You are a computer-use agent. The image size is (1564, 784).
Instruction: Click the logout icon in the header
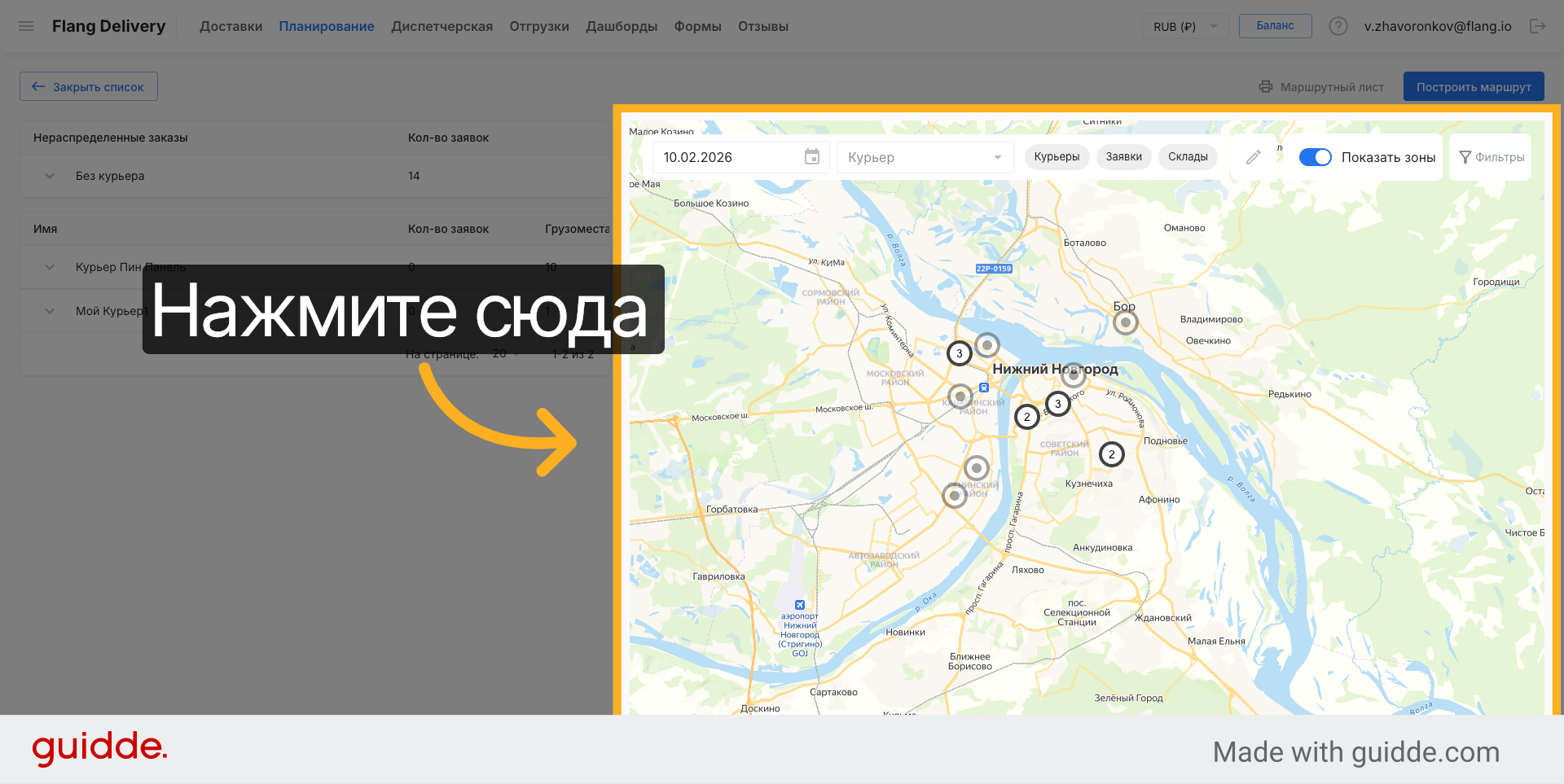pyautogui.click(x=1539, y=25)
